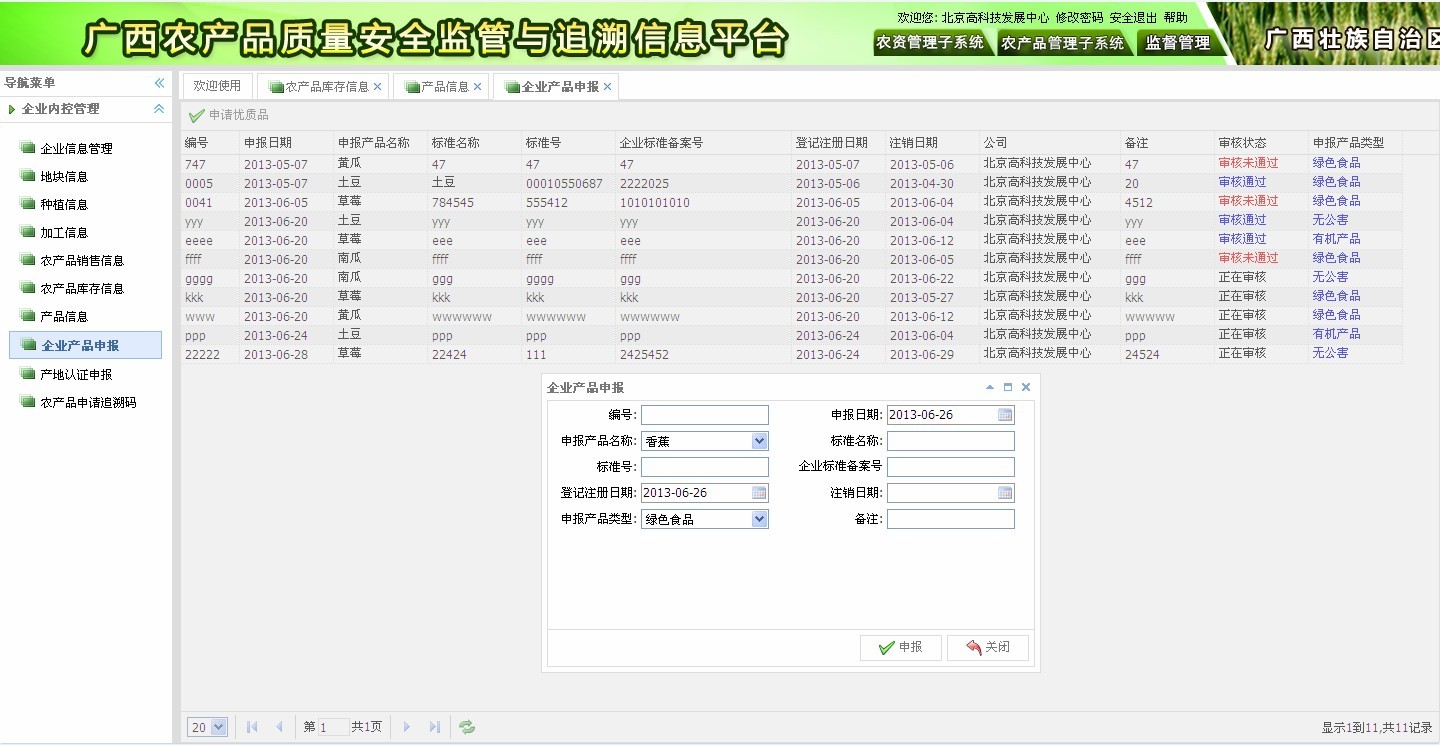Collapse the 企业产品申报 dialog panel

(x=990, y=387)
